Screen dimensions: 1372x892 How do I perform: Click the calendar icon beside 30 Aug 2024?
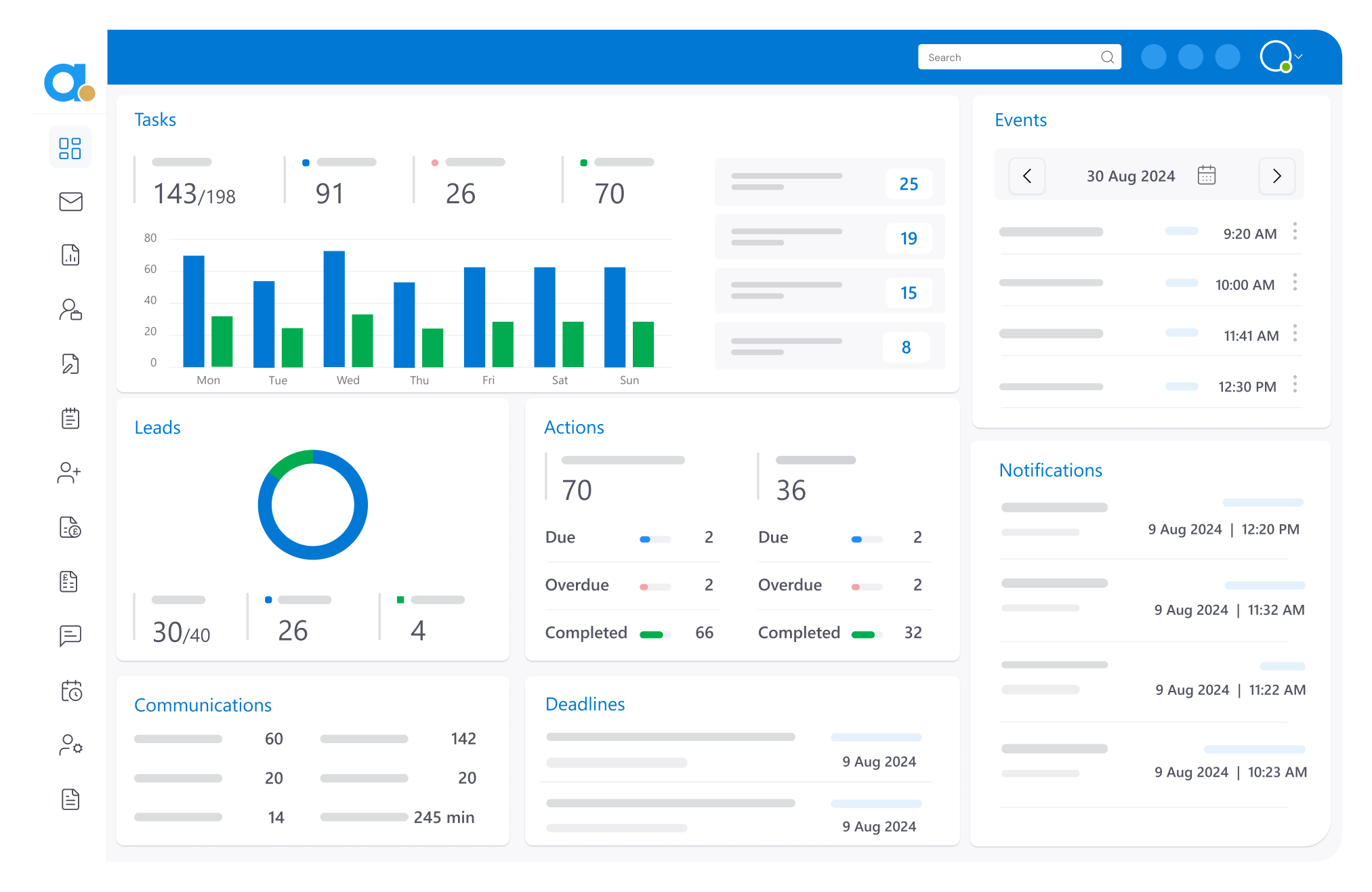pyautogui.click(x=1207, y=175)
